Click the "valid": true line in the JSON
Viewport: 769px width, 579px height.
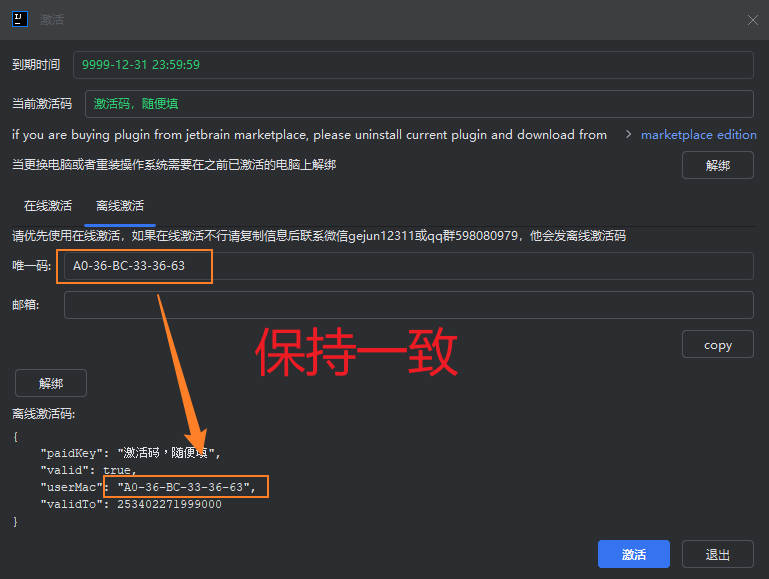[88, 470]
